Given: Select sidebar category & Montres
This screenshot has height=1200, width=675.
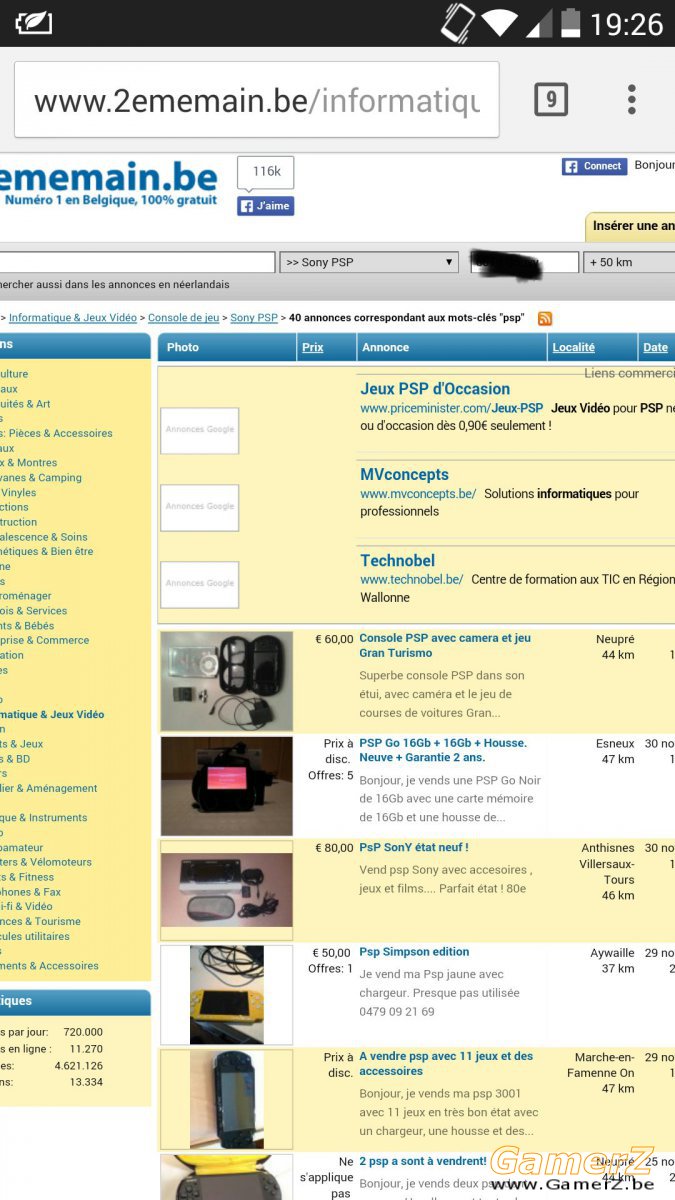Looking at the screenshot, I should coord(29,463).
